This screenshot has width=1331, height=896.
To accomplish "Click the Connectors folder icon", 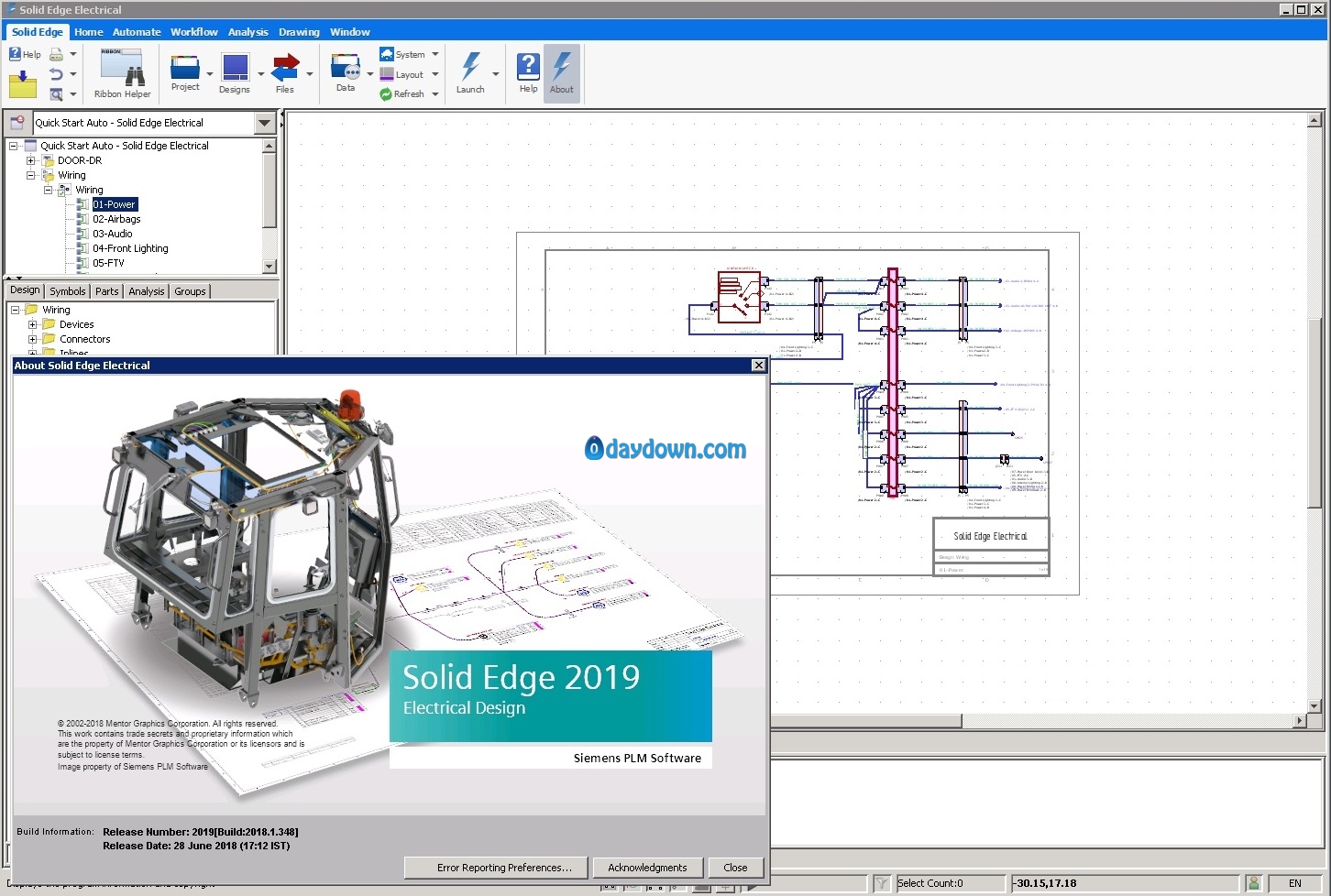I will point(49,339).
